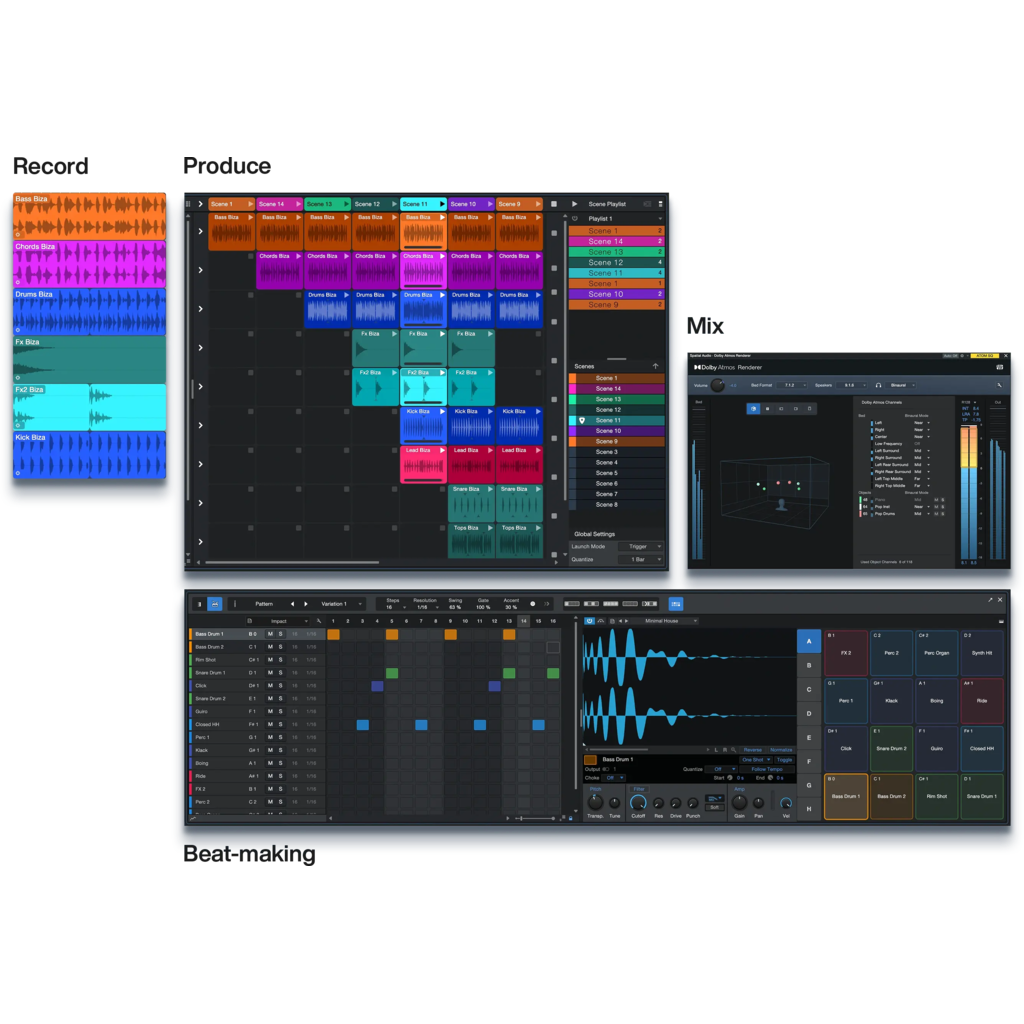Select the highlighted object tool above the 3D room
Viewport: 1024px width, 1024px height.
[x=753, y=409]
